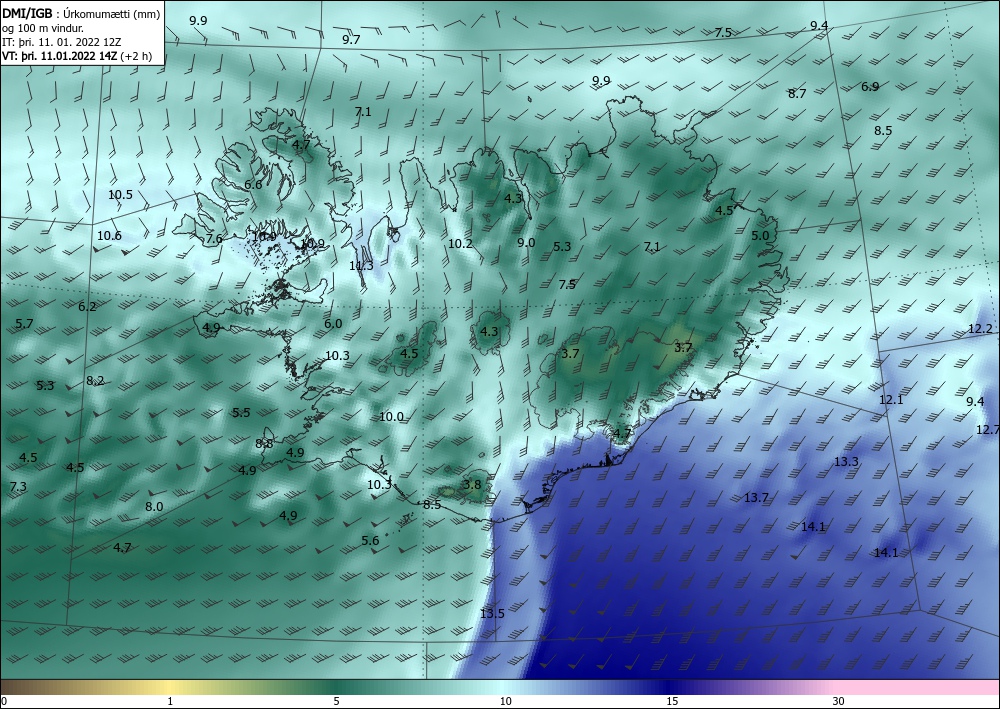Screen dimensions: 1000x709
Task: Click the 6.0 value on the map
Action: click(333, 324)
